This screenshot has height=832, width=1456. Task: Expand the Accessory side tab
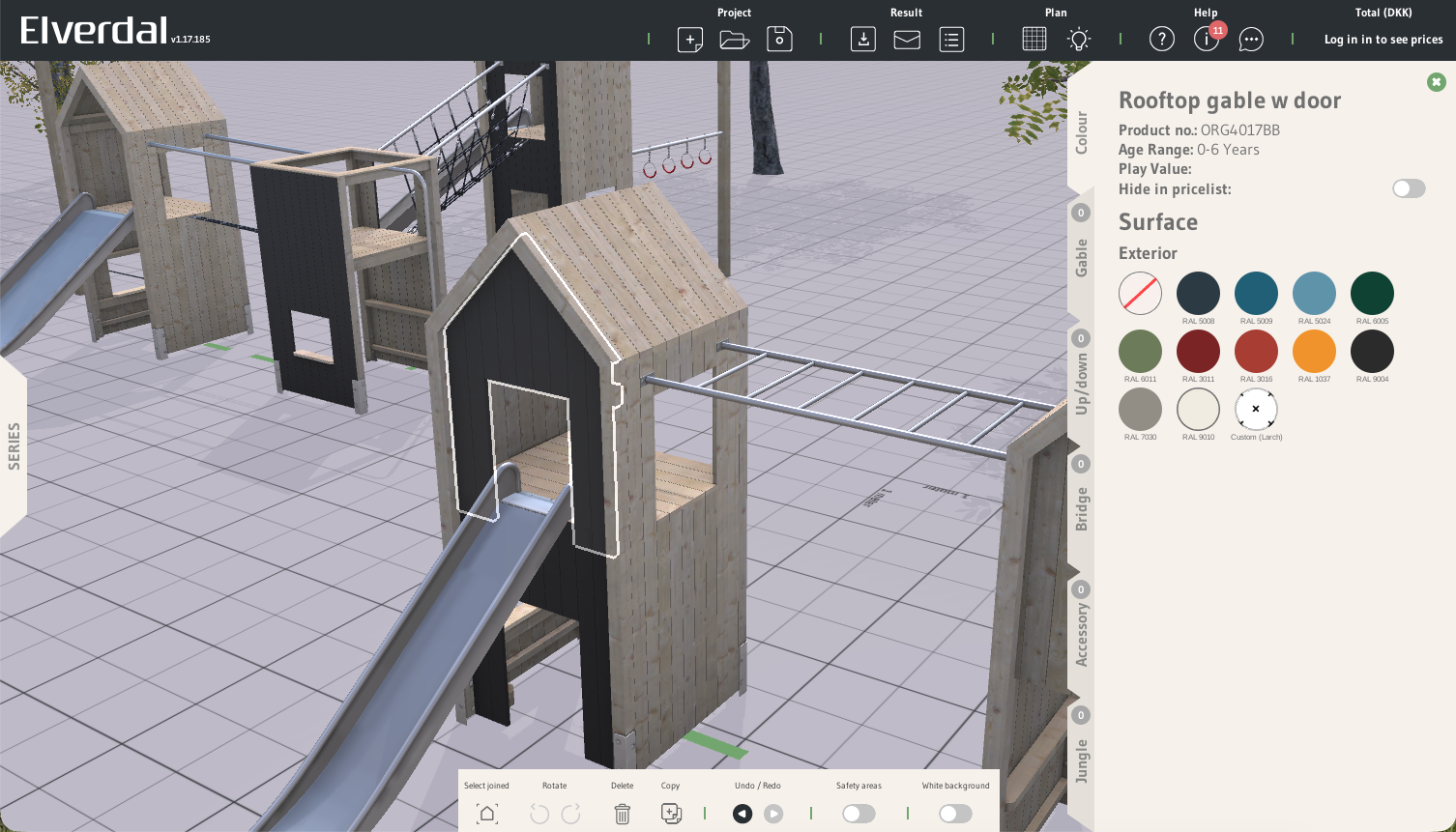(1081, 633)
